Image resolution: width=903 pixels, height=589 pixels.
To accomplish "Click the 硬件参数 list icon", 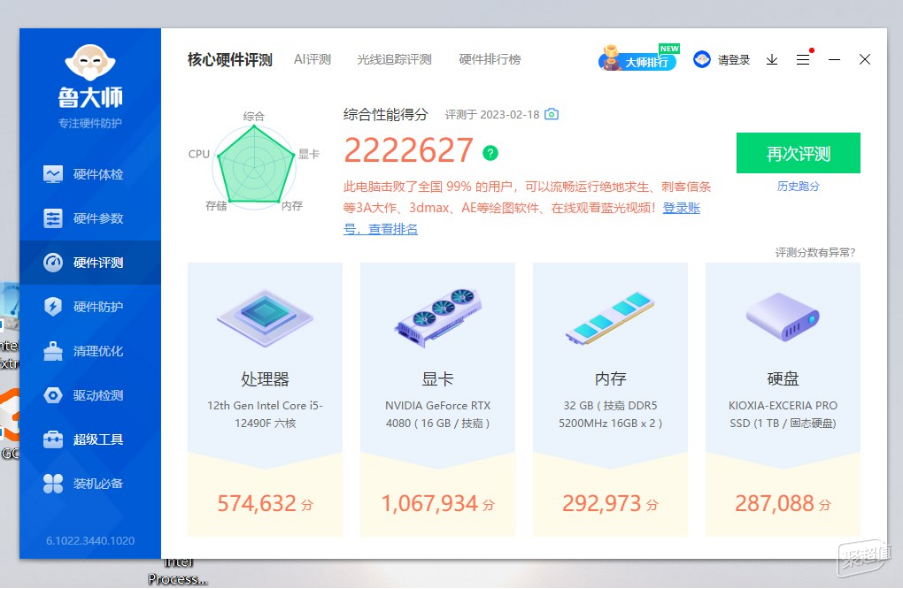I will click(53, 218).
